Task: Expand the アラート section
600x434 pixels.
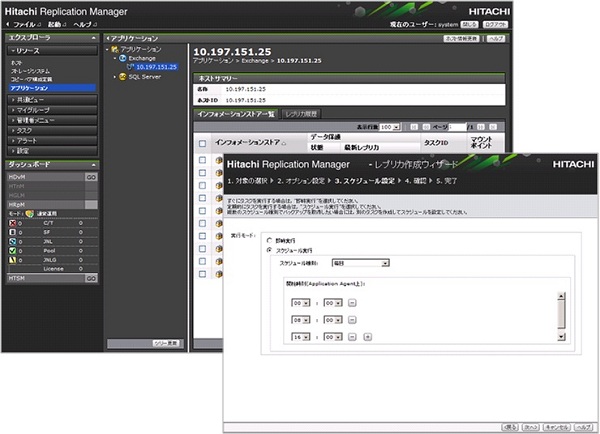Action: (52, 141)
